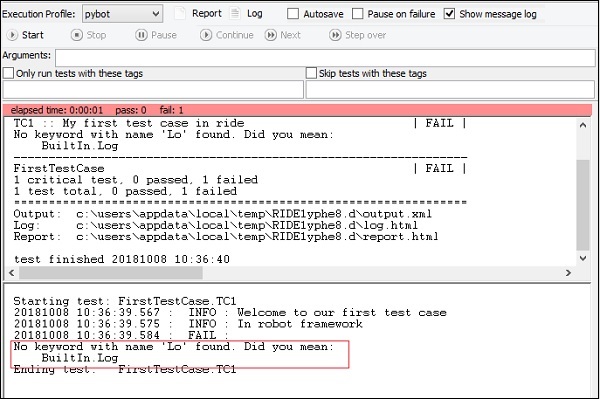Open the Log link text
The height and width of the screenshot is (399, 600).
coord(254,14)
